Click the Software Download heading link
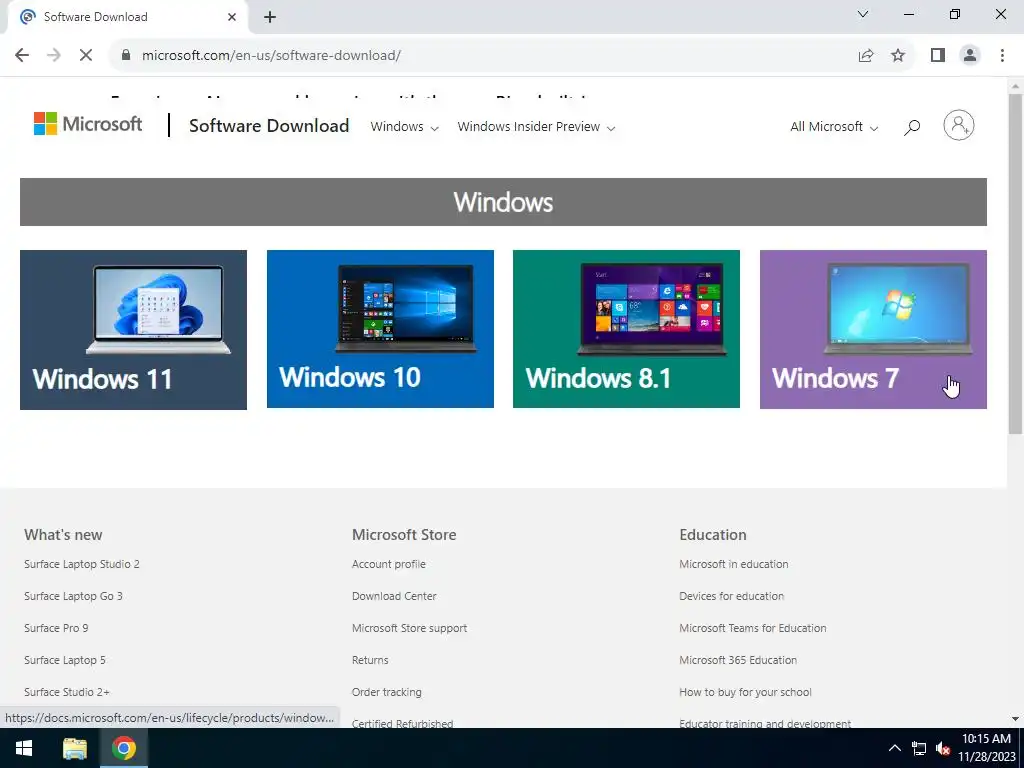Image resolution: width=1024 pixels, height=768 pixels. [x=269, y=125]
